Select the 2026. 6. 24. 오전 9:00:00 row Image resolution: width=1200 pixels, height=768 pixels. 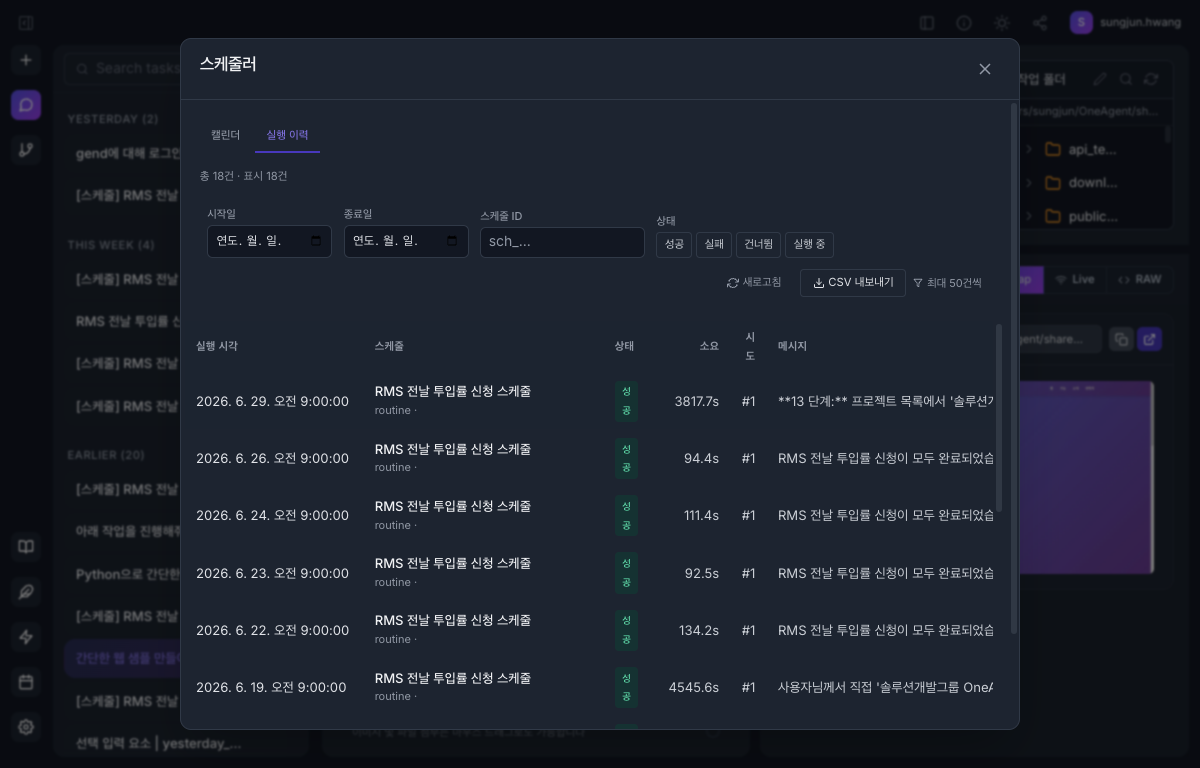594,515
